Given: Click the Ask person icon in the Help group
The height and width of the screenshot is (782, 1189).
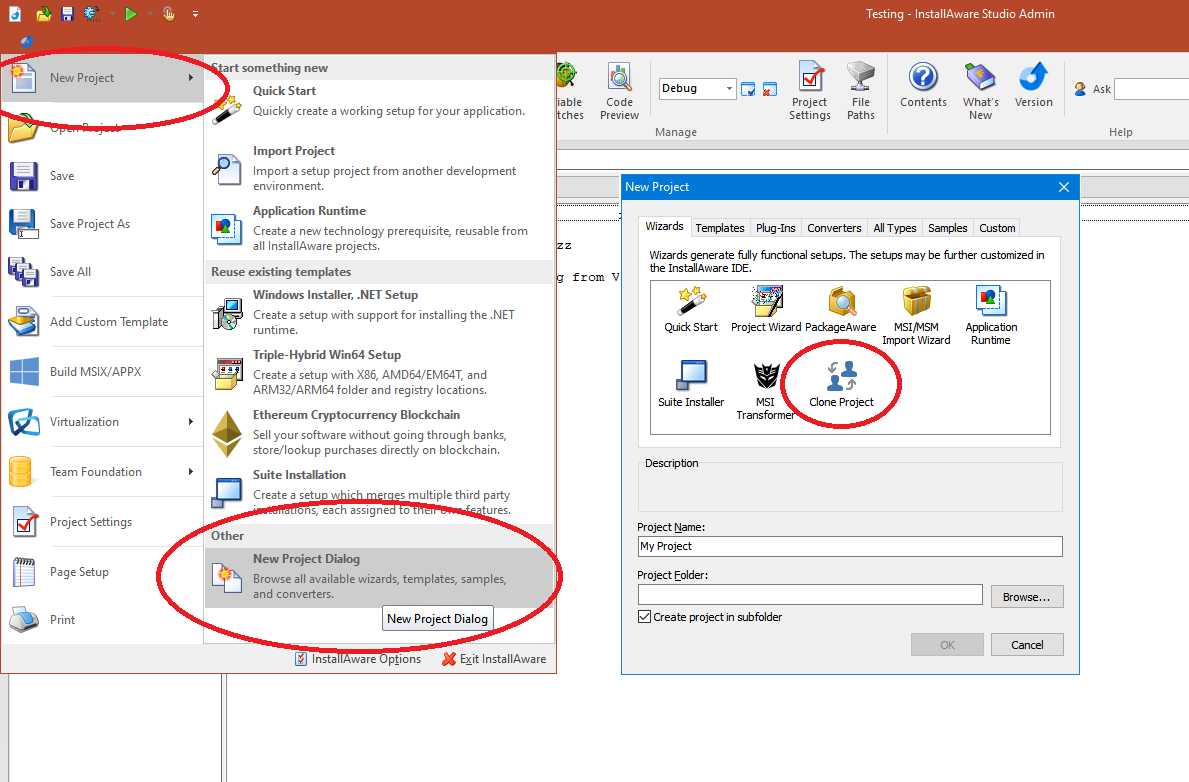Looking at the screenshot, I should click(1081, 89).
